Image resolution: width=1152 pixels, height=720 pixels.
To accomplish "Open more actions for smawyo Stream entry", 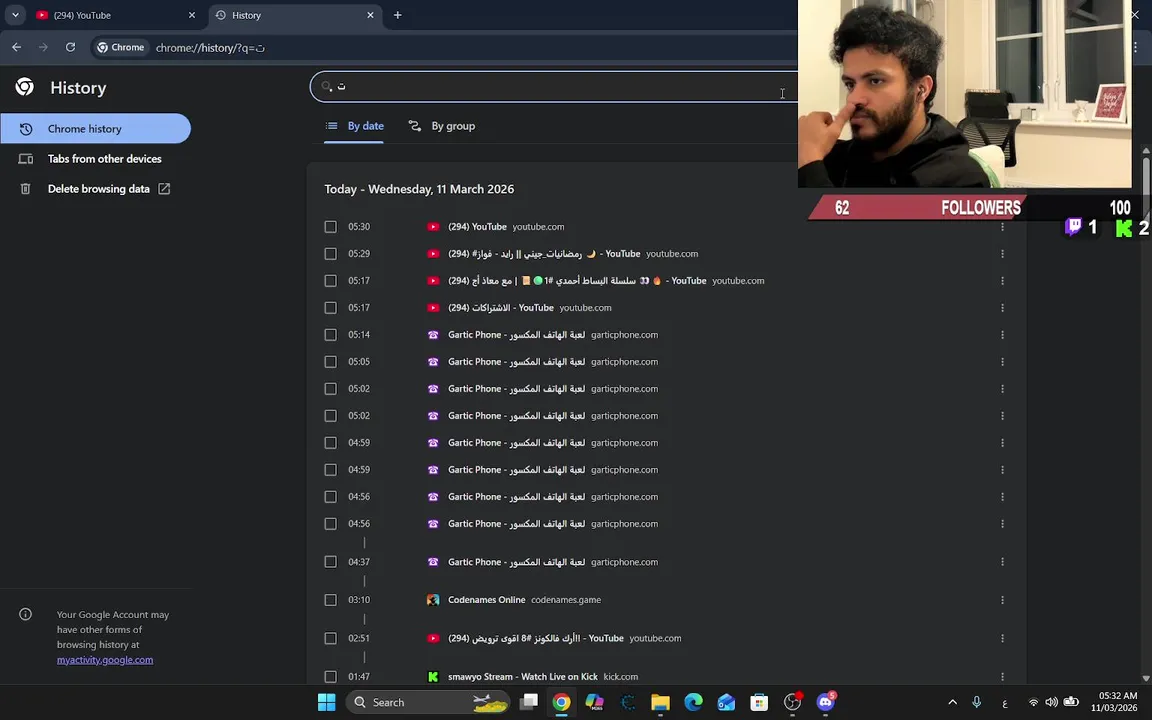I will pyautogui.click(x=1002, y=677).
